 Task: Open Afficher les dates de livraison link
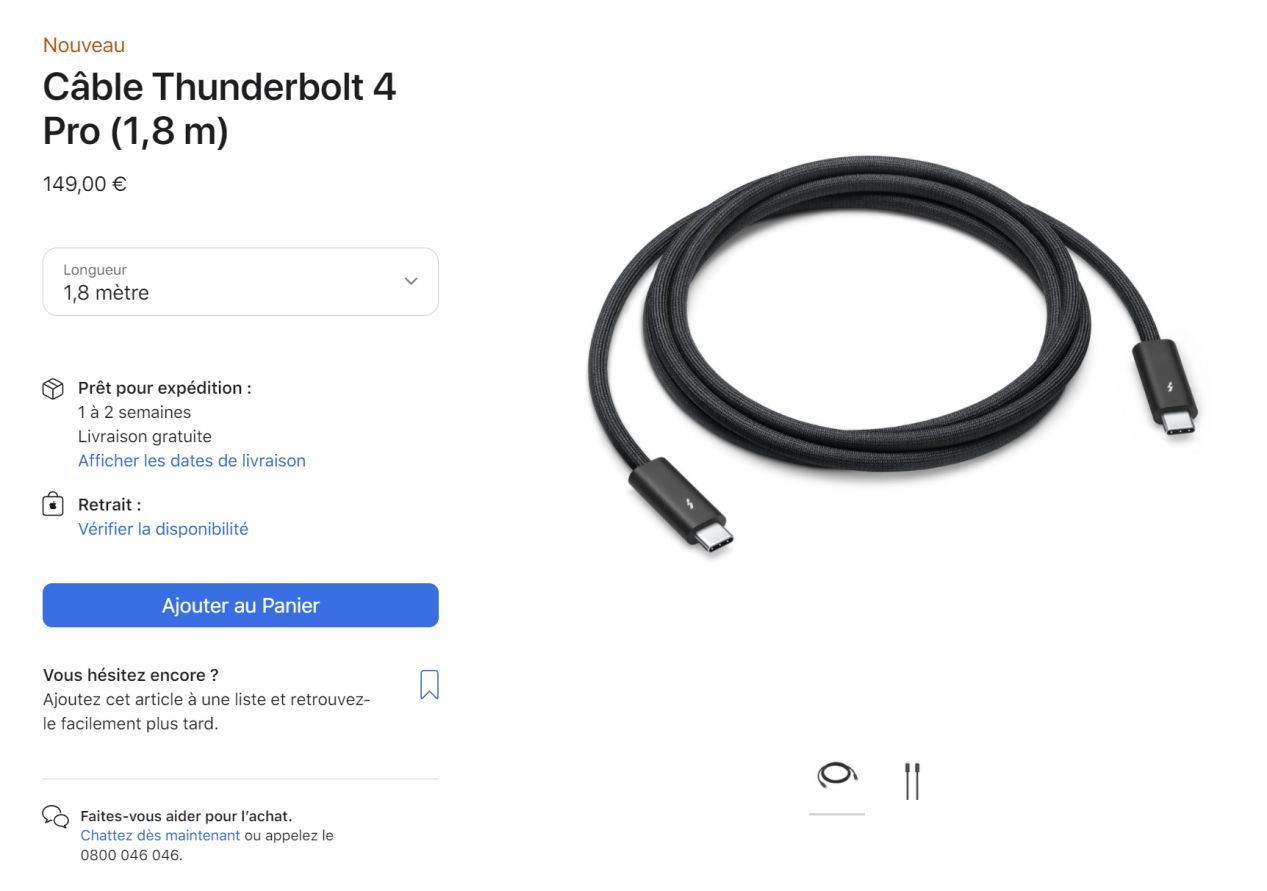pos(192,461)
